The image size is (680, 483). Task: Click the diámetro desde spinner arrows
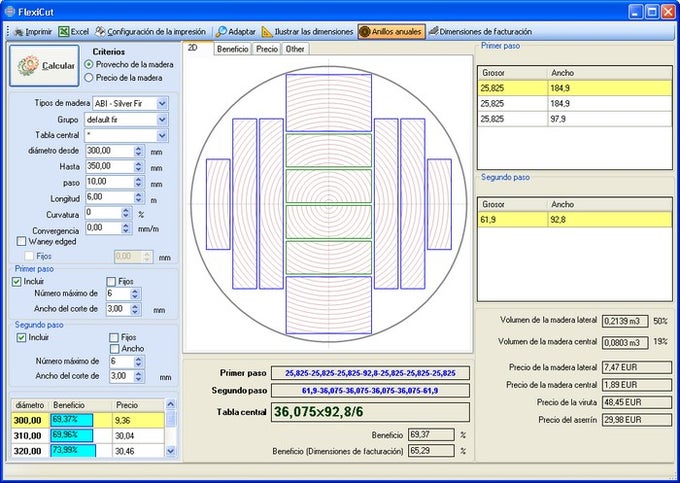coord(138,151)
